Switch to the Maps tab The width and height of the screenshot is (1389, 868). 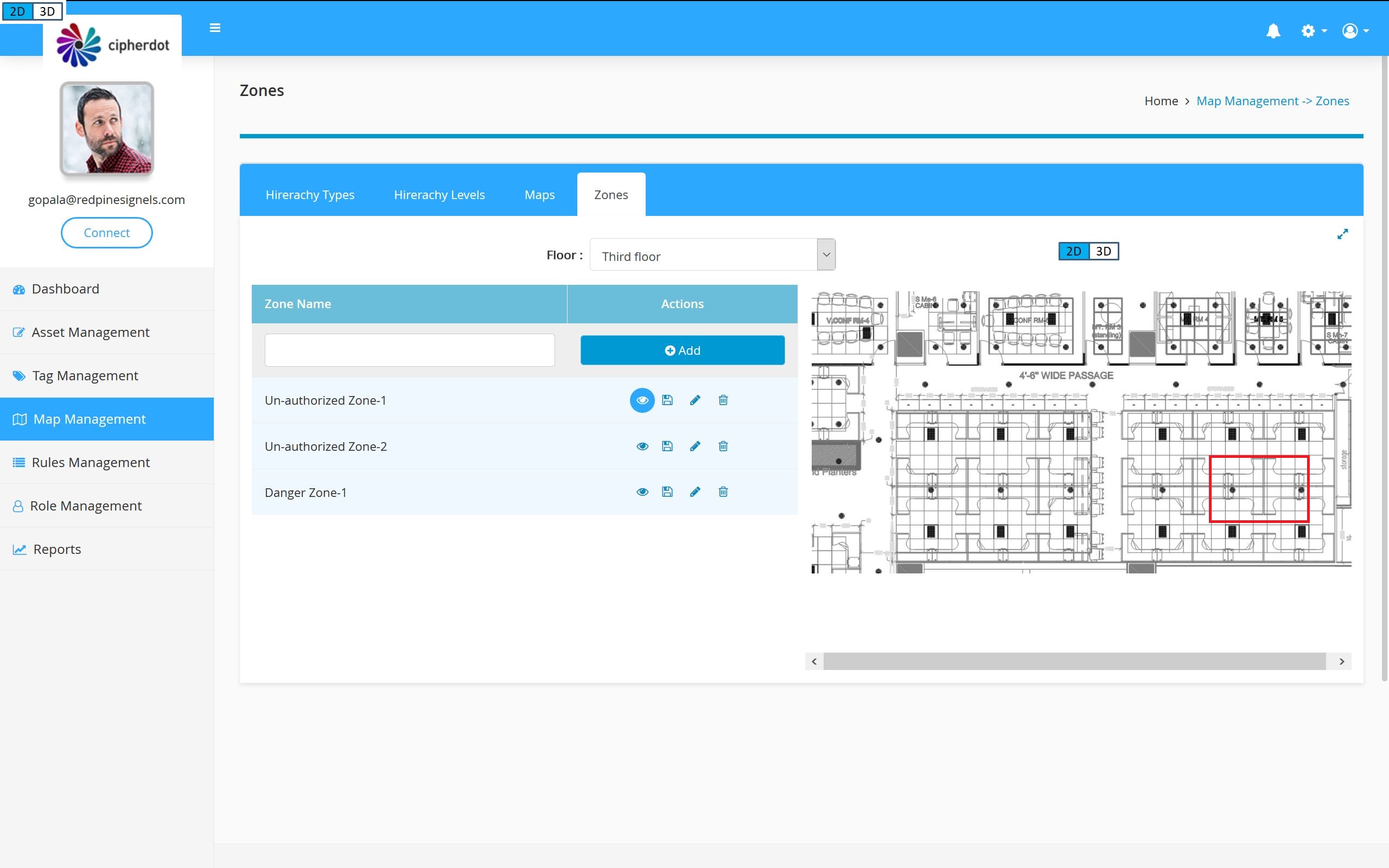tap(539, 195)
